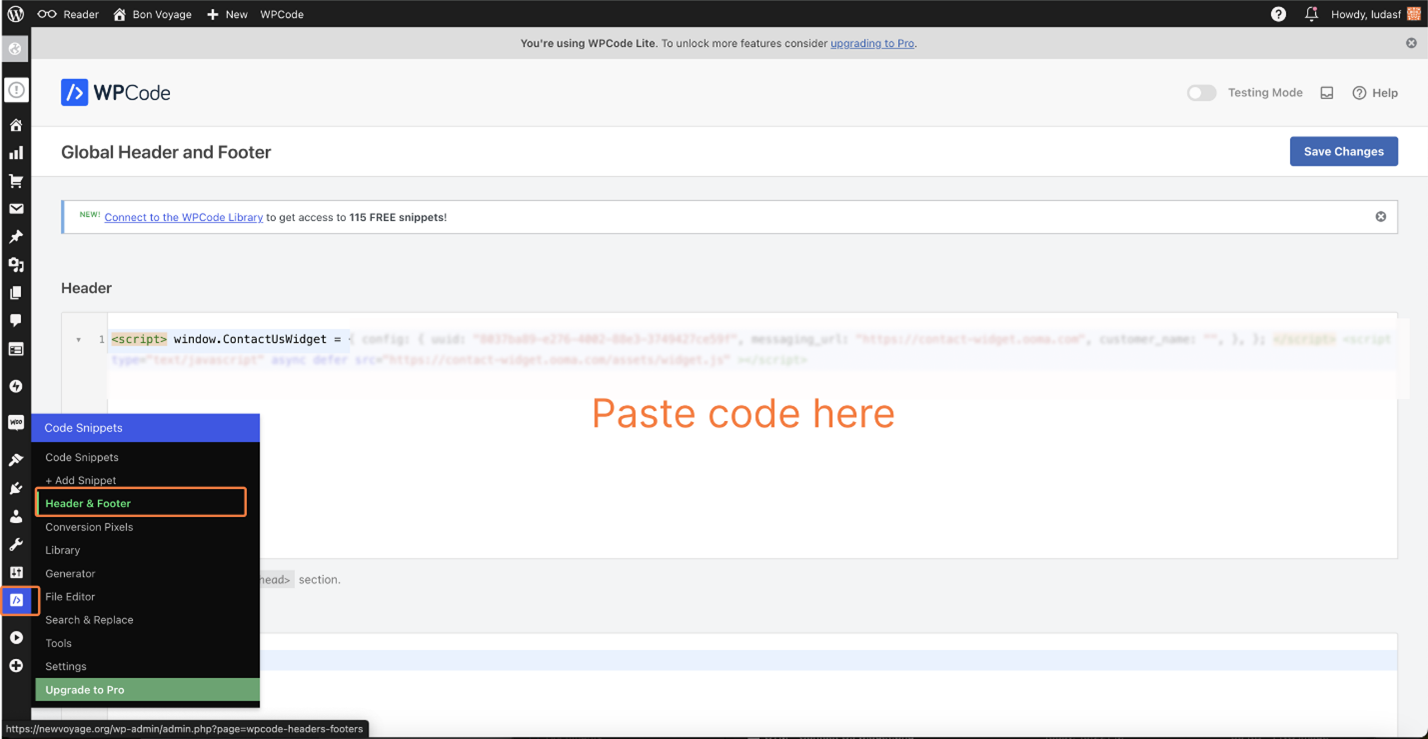Image resolution: width=1428 pixels, height=739 pixels.
Task: Open Conversion Pixels from the submenu
Action: (x=89, y=527)
